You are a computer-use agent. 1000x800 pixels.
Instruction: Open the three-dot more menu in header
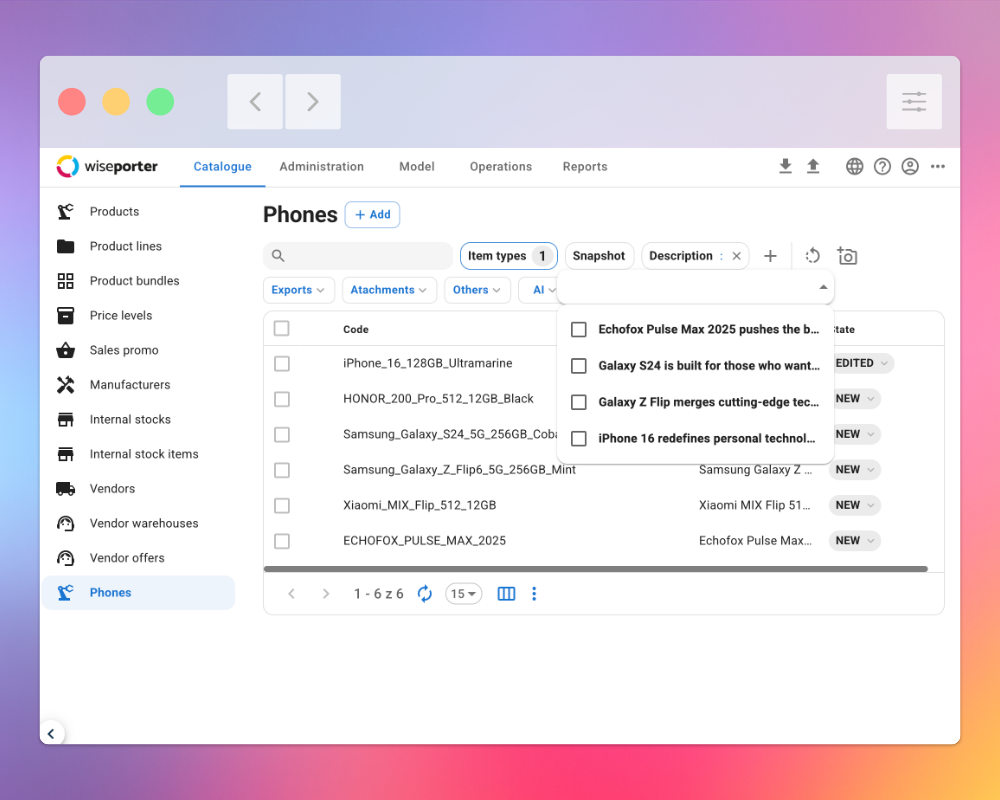point(938,167)
